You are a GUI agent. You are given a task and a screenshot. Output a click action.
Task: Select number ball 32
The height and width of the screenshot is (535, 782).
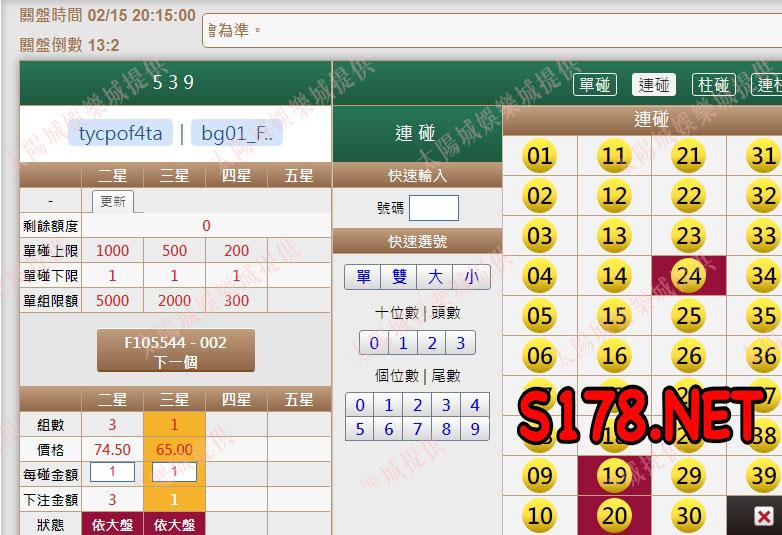point(764,196)
